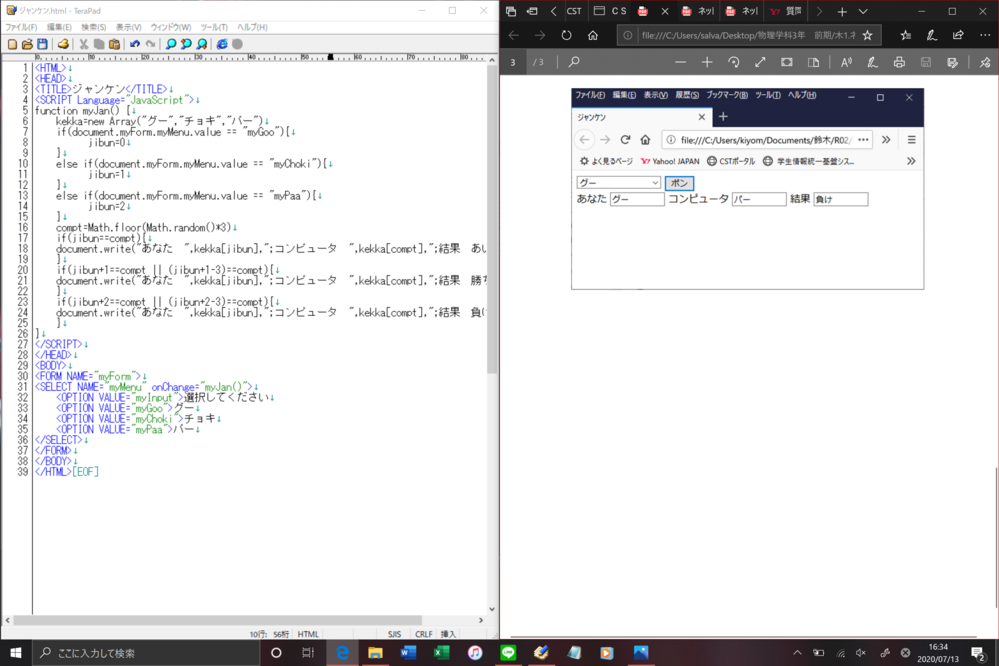Click Read aloud icon in PDF toolbar
Screen dimensions: 999x666
click(846, 62)
